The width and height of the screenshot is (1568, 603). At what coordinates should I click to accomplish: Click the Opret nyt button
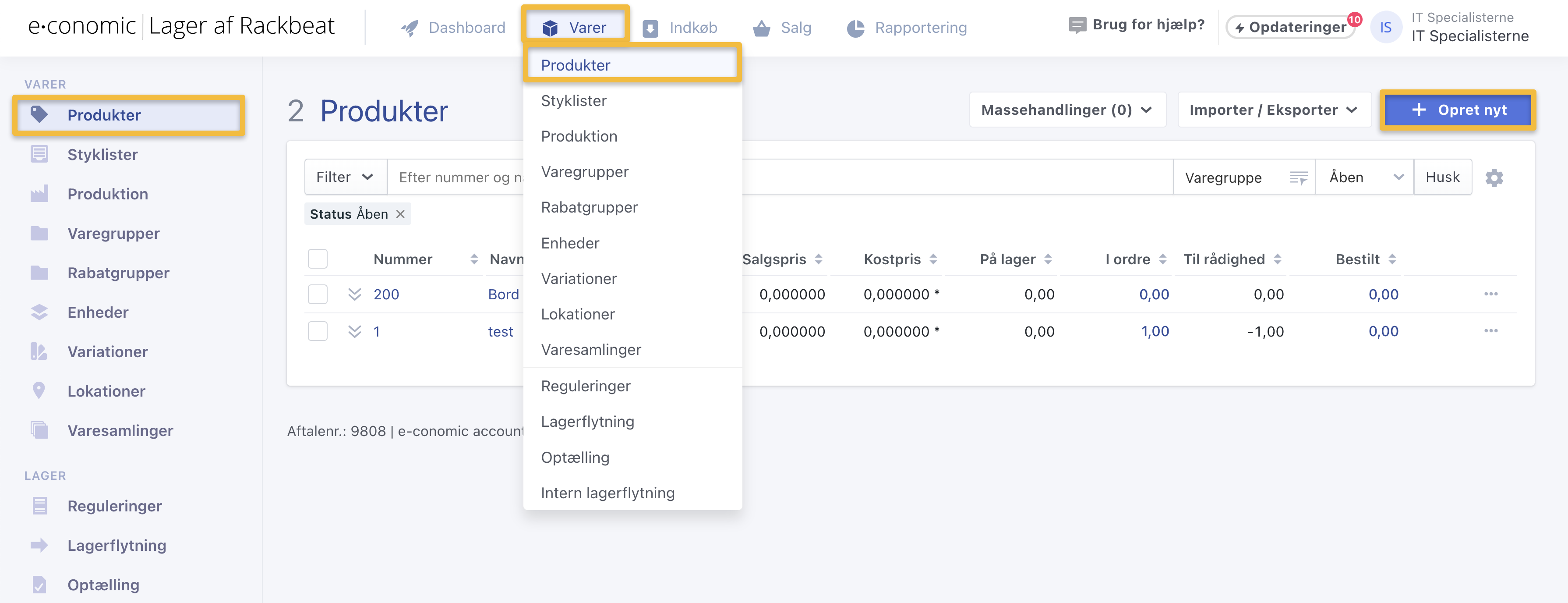coord(1457,110)
